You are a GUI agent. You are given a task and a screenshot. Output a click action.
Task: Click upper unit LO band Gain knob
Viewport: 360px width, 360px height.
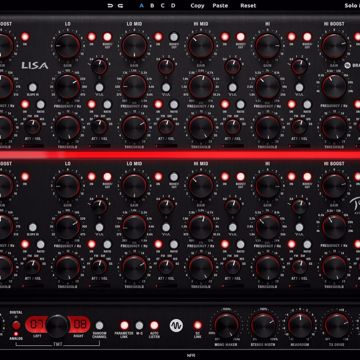[x=68, y=46]
